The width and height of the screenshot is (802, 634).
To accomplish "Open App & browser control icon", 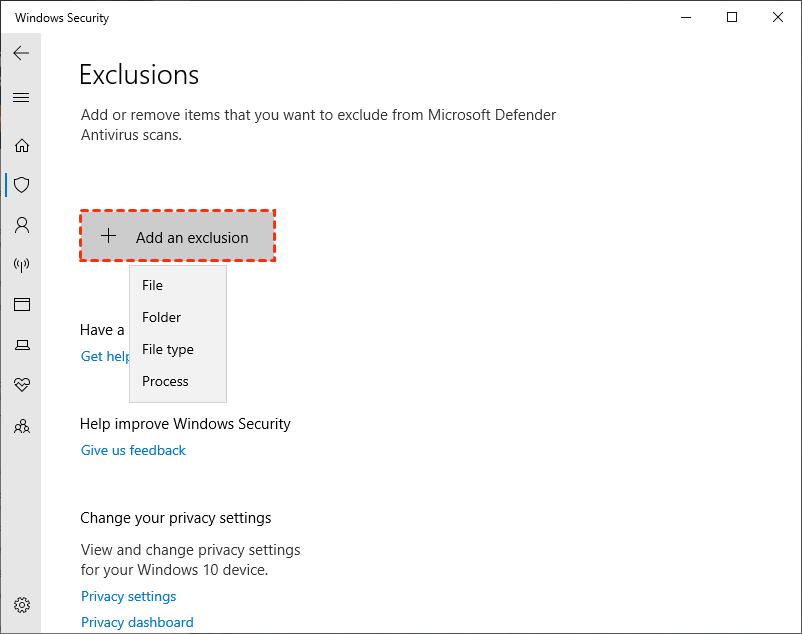I will pyautogui.click(x=21, y=304).
